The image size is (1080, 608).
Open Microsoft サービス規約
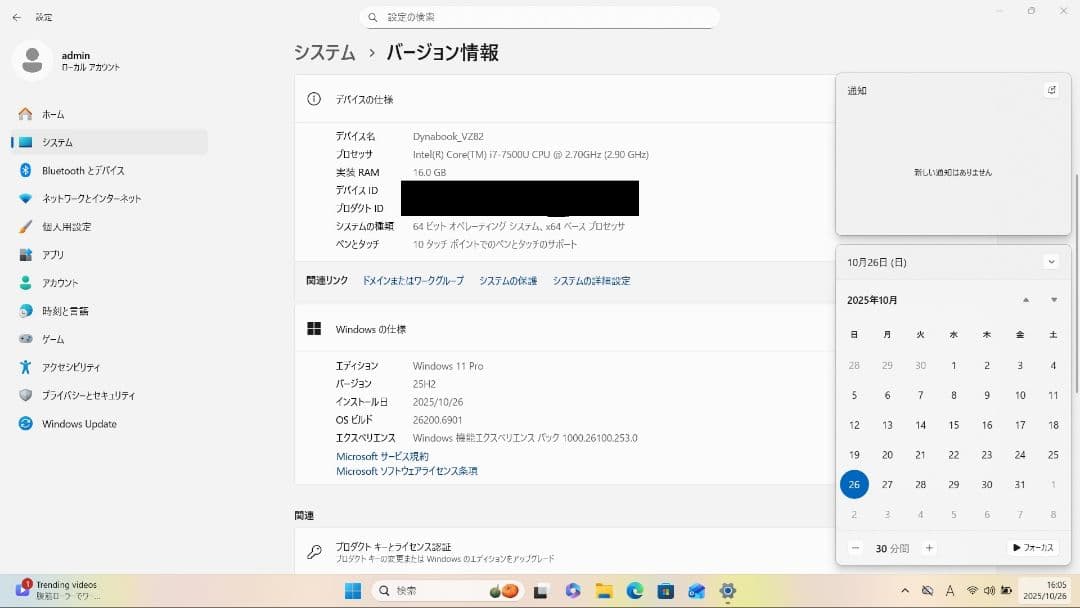tap(382, 456)
